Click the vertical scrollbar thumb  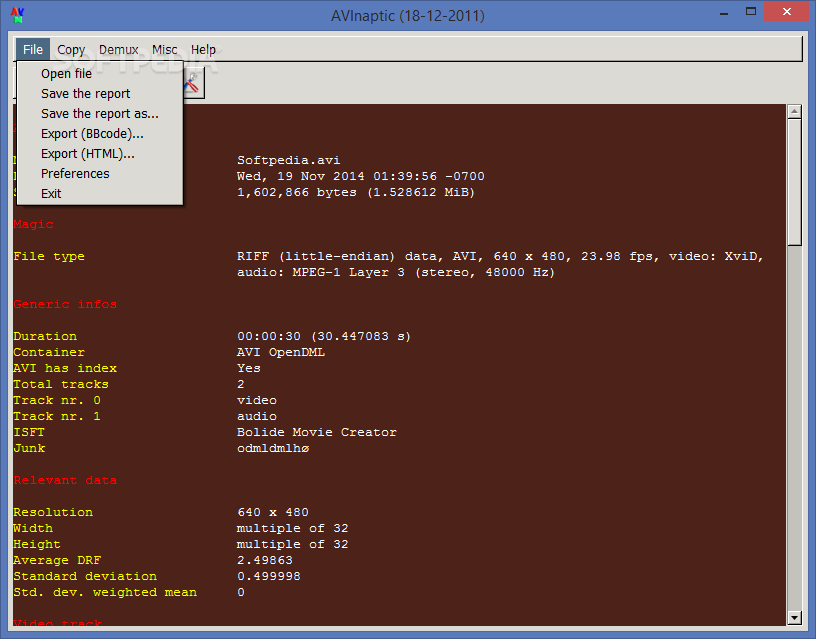[794, 182]
